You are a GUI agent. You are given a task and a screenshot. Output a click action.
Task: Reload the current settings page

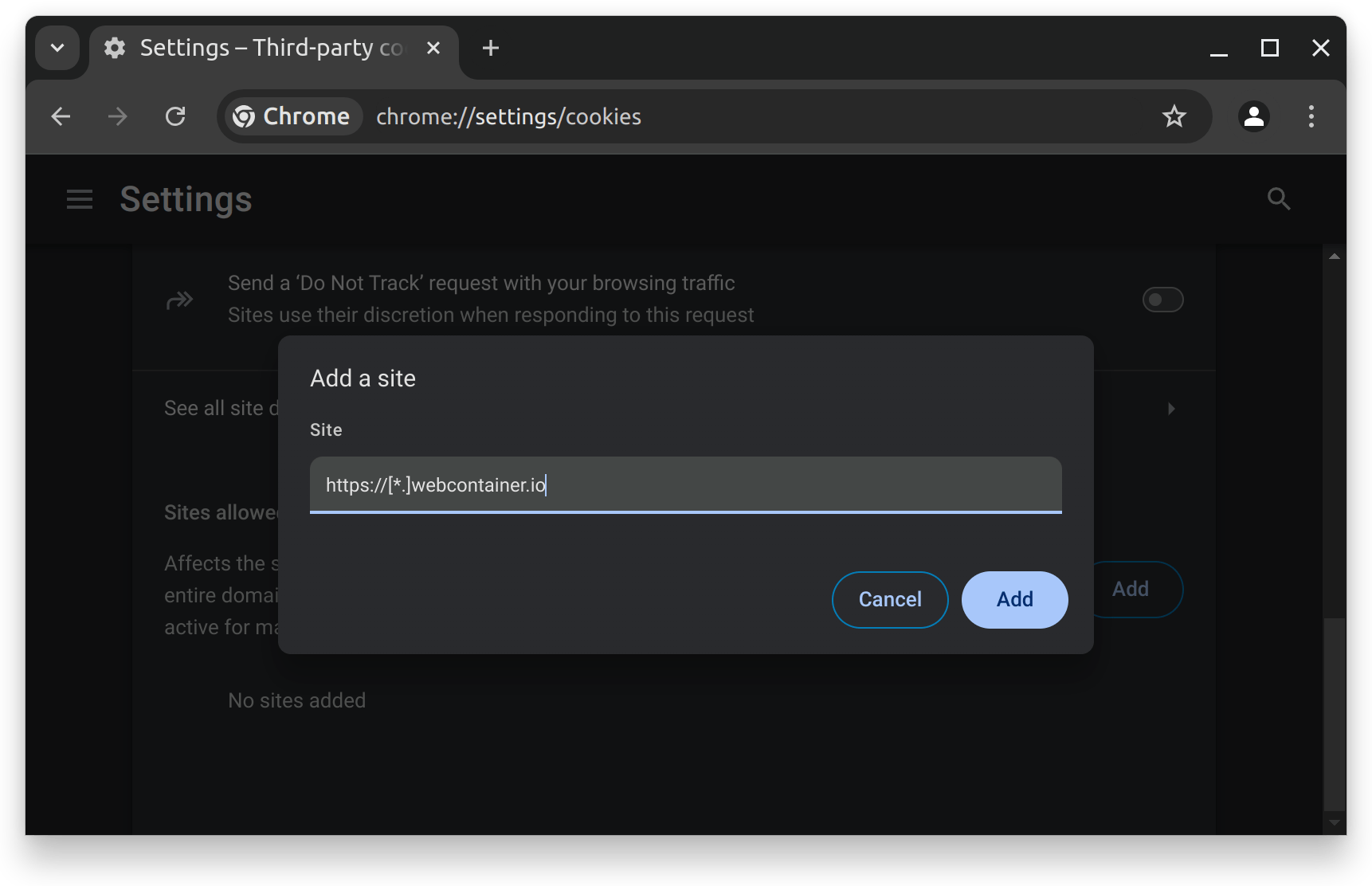[175, 117]
